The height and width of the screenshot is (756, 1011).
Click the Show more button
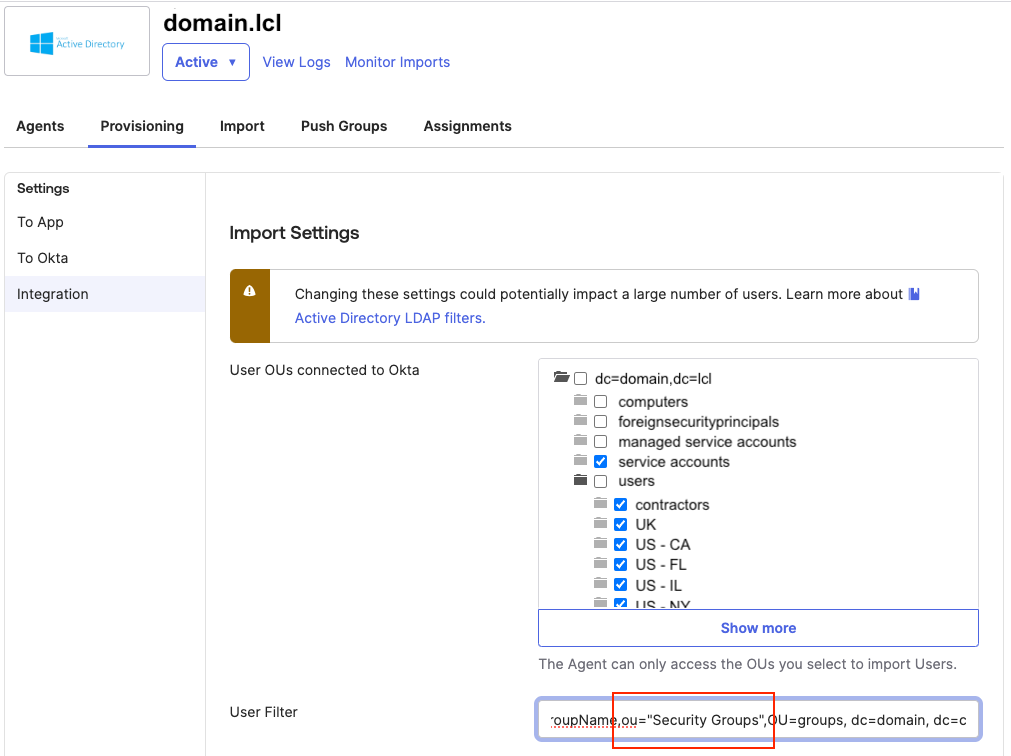pos(758,628)
